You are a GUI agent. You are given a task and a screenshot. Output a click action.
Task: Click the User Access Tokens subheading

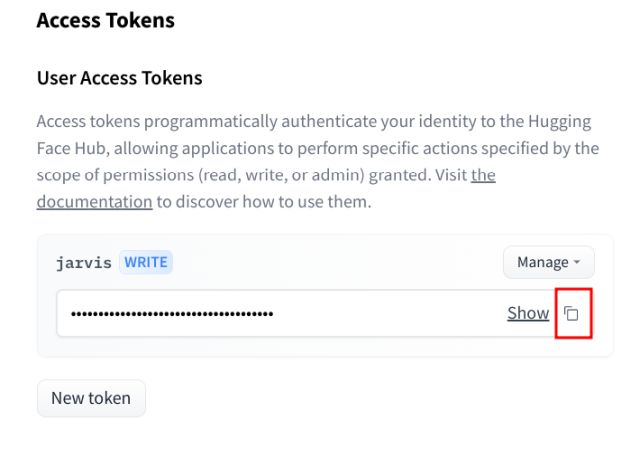pyautogui.click(x=119, y=77)
